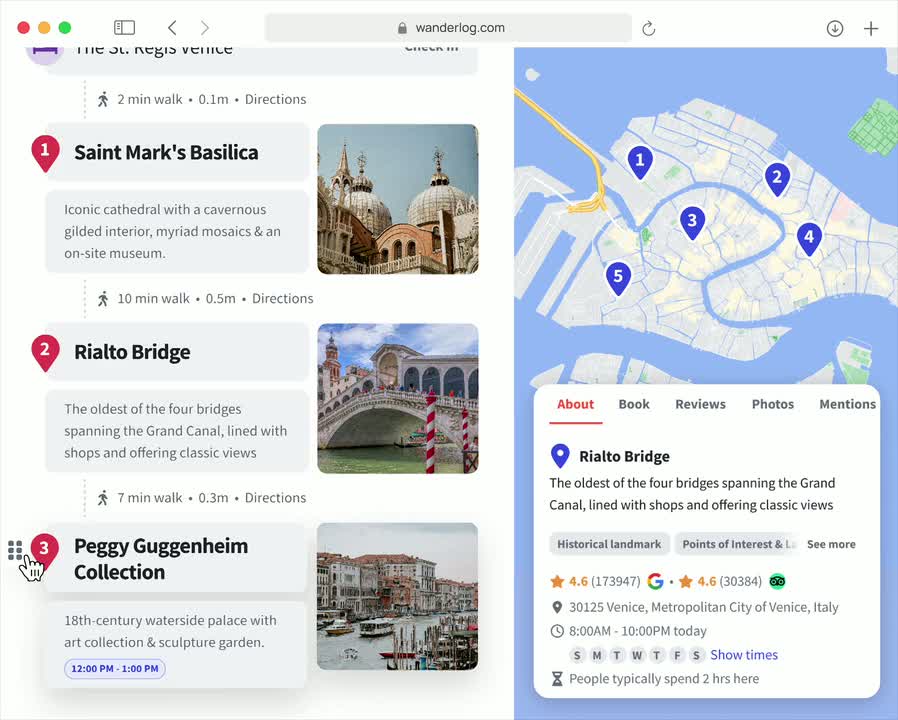Select map marker 5
The width and height of the screenshot is (898, 720).
coord(618,278)
